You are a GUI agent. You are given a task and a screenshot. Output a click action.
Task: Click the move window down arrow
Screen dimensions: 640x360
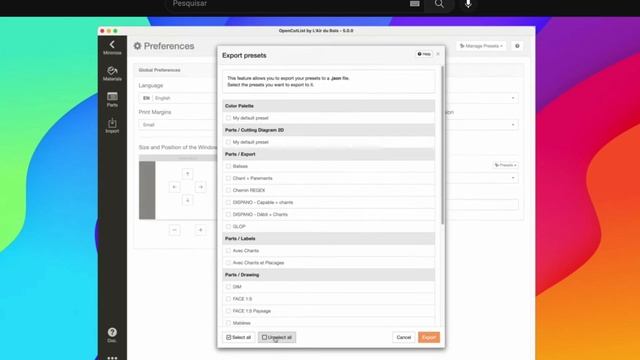click(187, 200)
